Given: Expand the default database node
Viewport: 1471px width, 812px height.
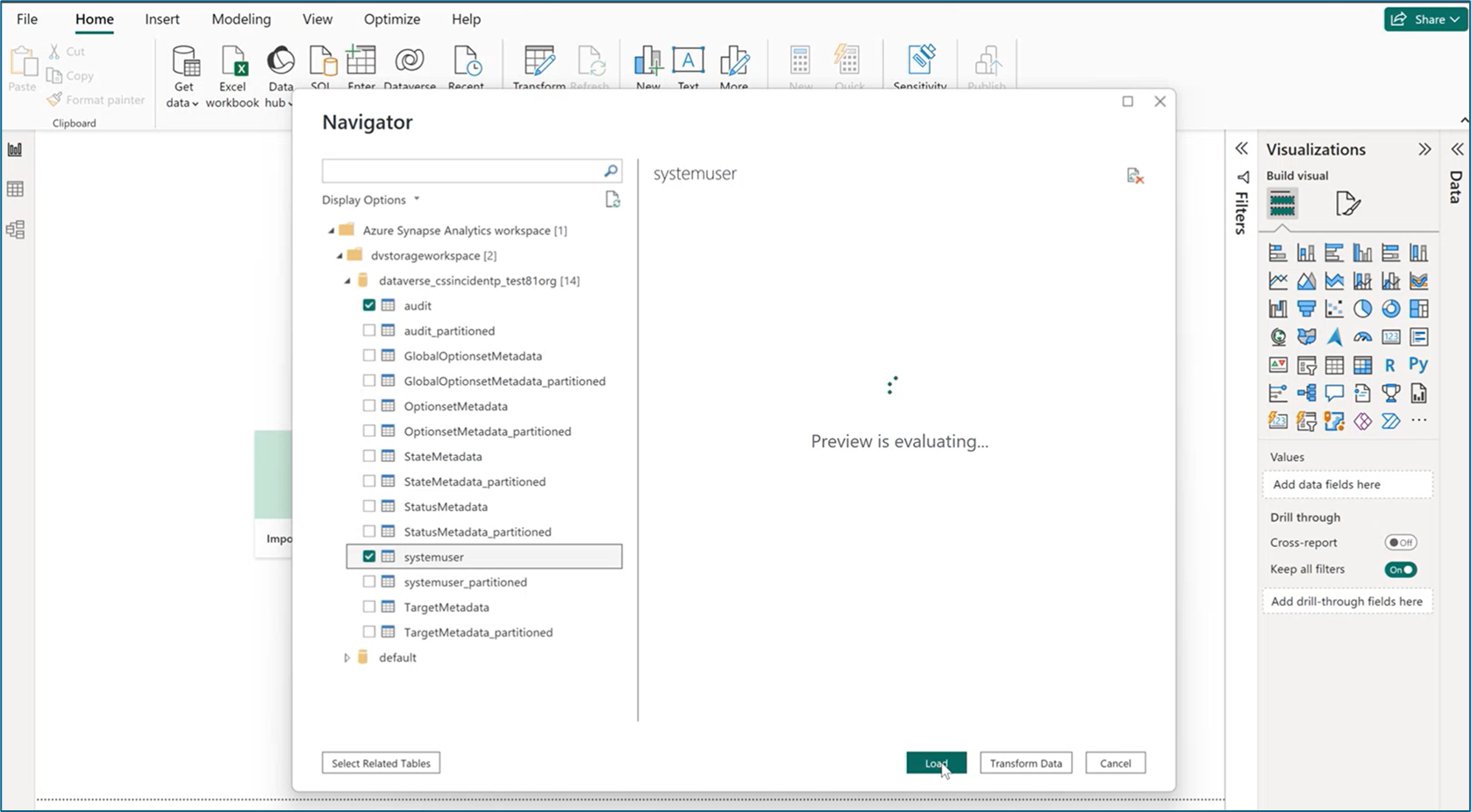Looking at the screenshot, I should pyautogui.click(x=347, y=657).
